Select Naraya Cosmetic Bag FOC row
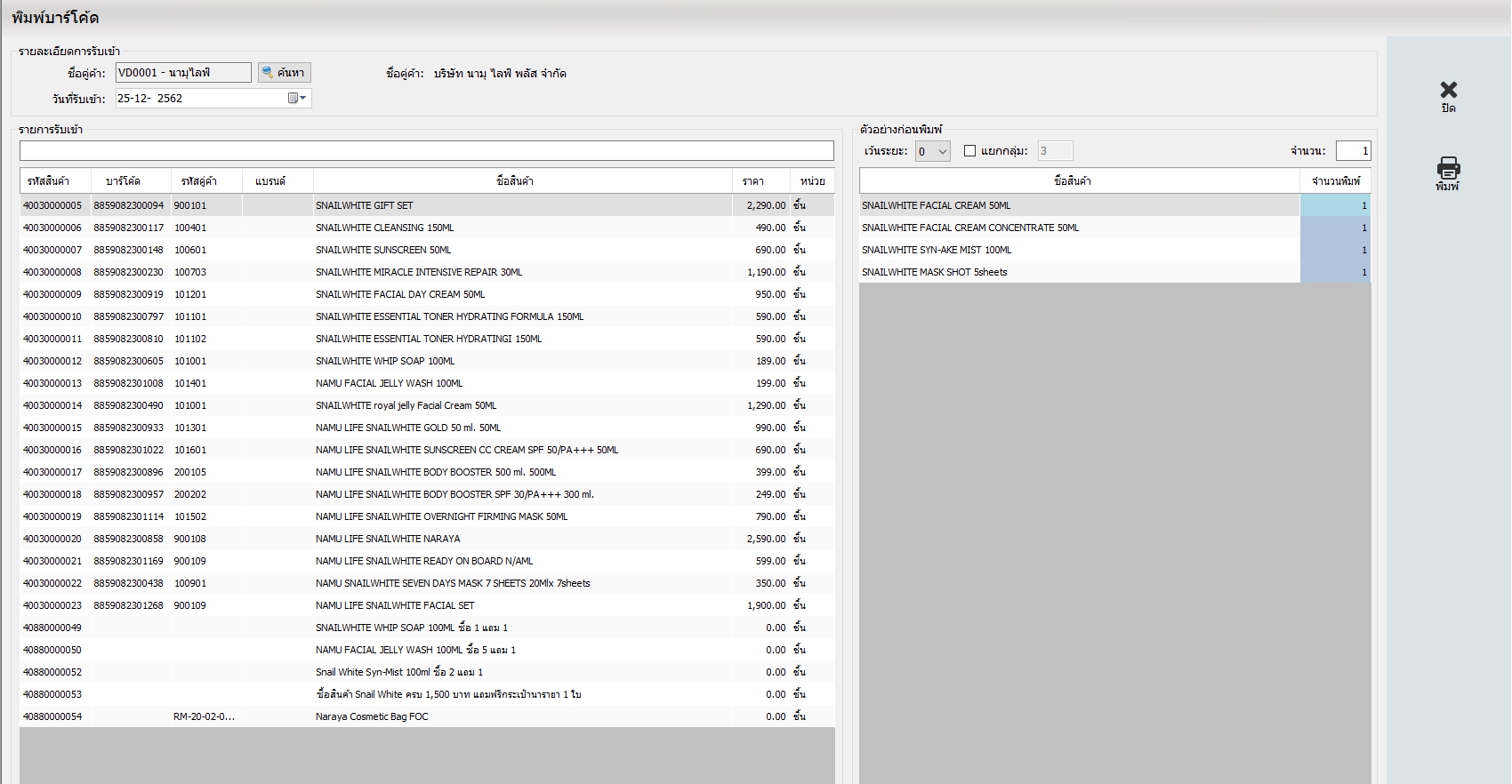1512x784 pixels. [x=427, y=716]
